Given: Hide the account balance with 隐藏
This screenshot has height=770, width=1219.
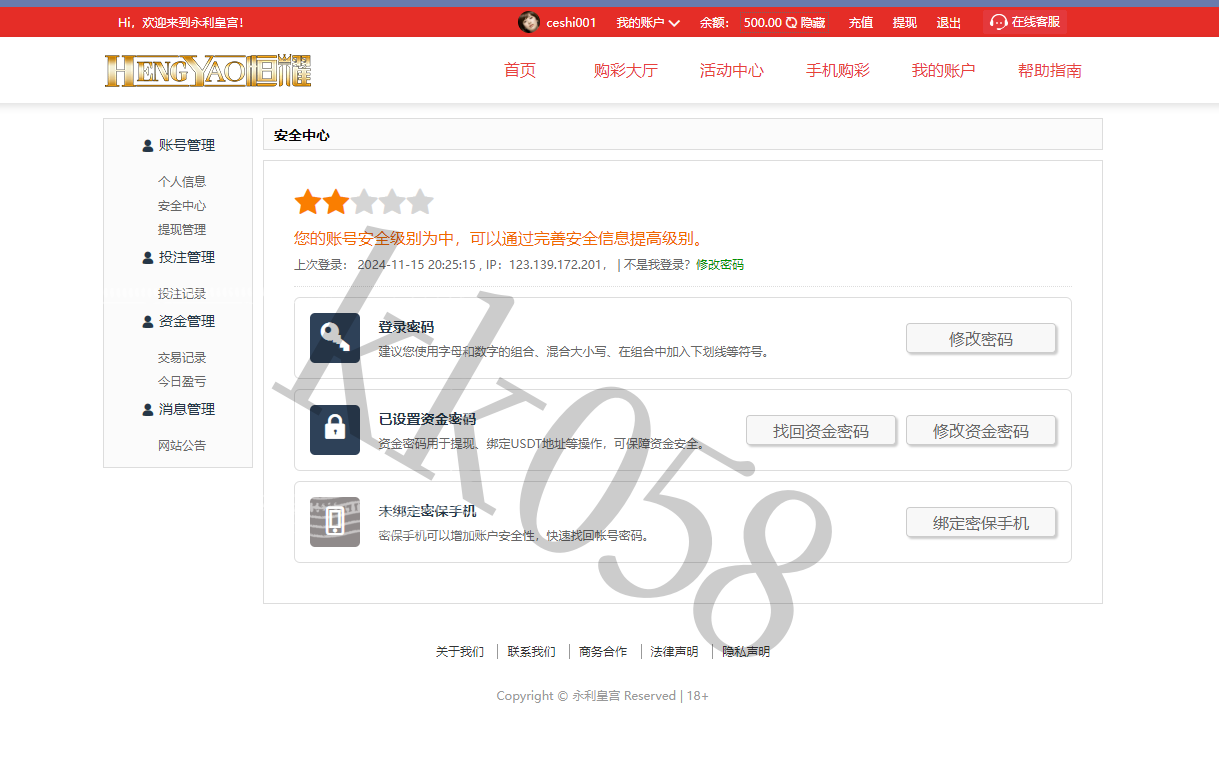Looking at the screenshot, I should tap(813, 22).
